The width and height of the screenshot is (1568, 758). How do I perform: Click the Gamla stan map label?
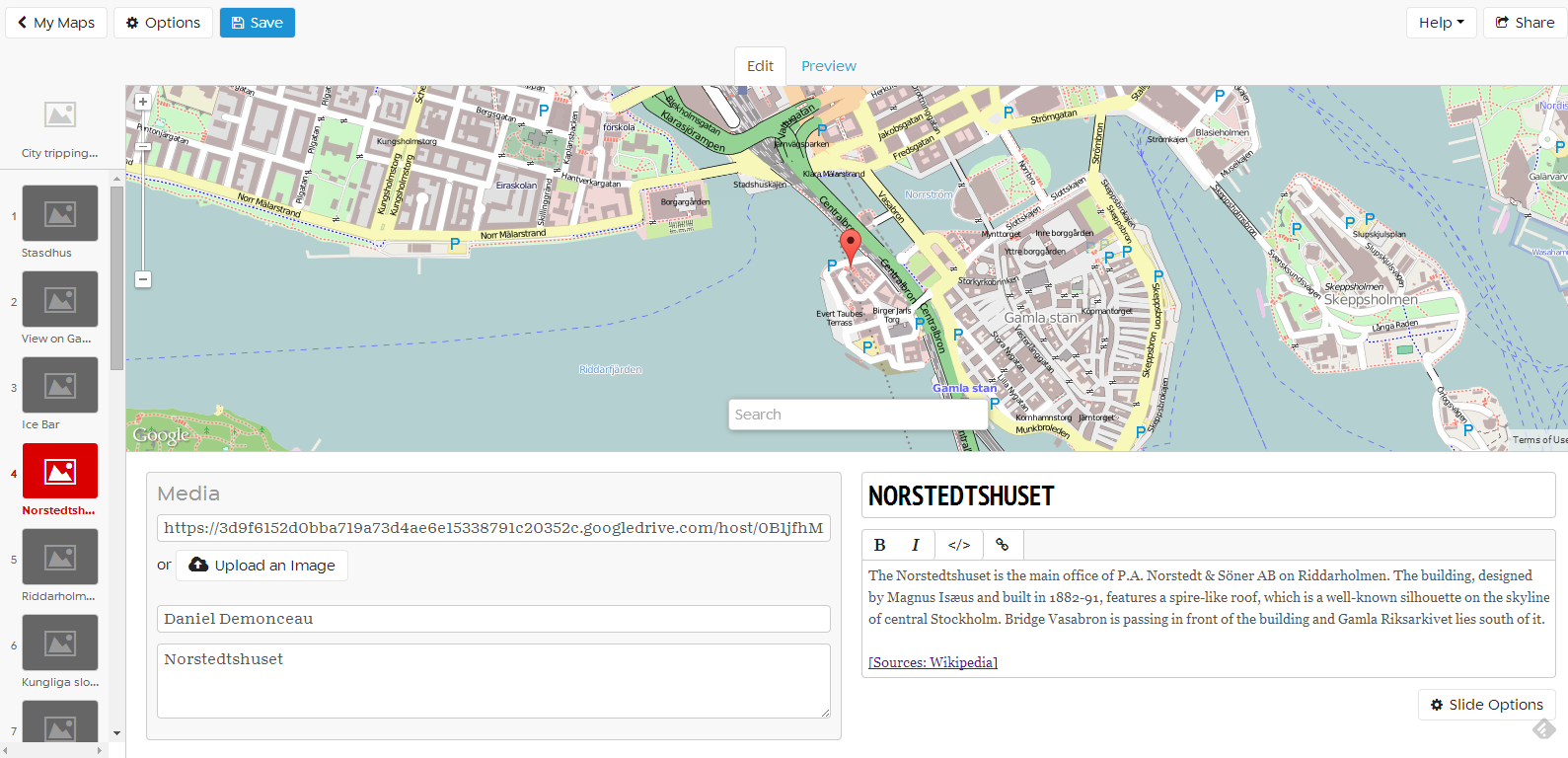click(x=1042, y=318)
